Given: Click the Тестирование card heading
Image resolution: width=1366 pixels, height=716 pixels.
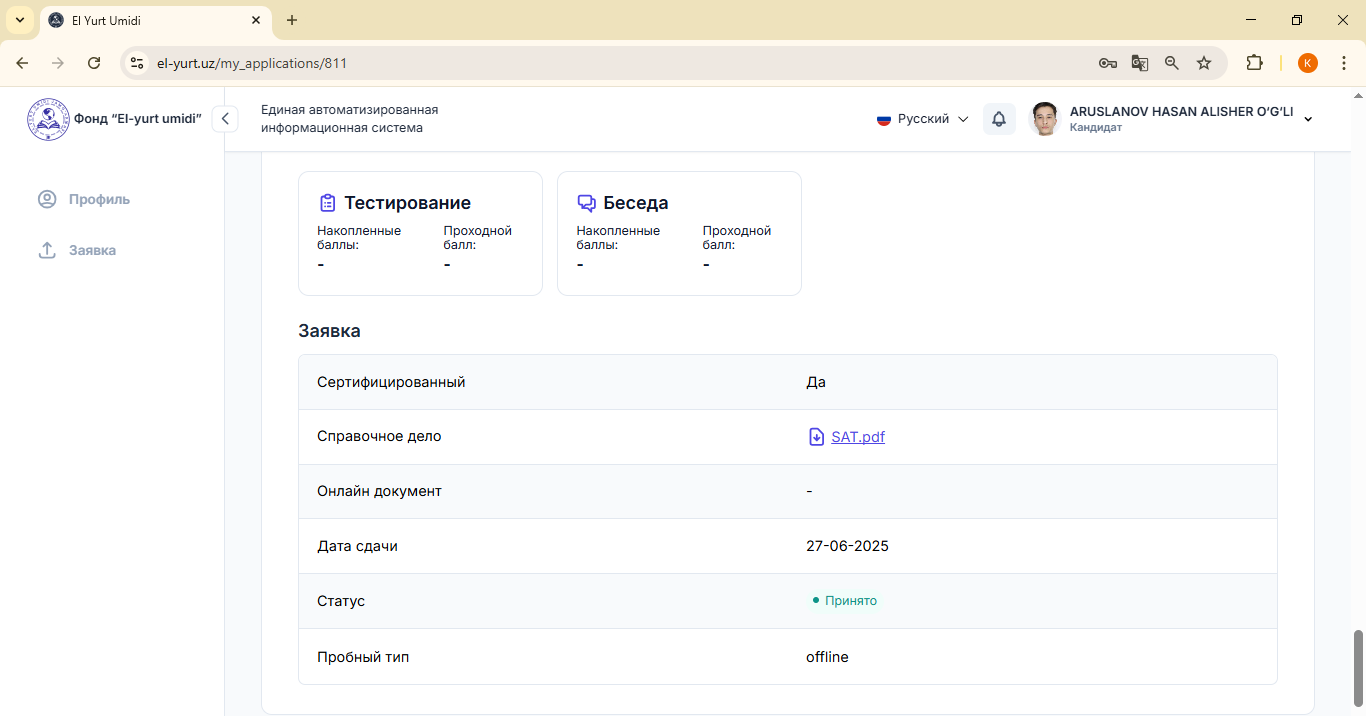Looking at the screenshot, I should [x=408, y=203].
